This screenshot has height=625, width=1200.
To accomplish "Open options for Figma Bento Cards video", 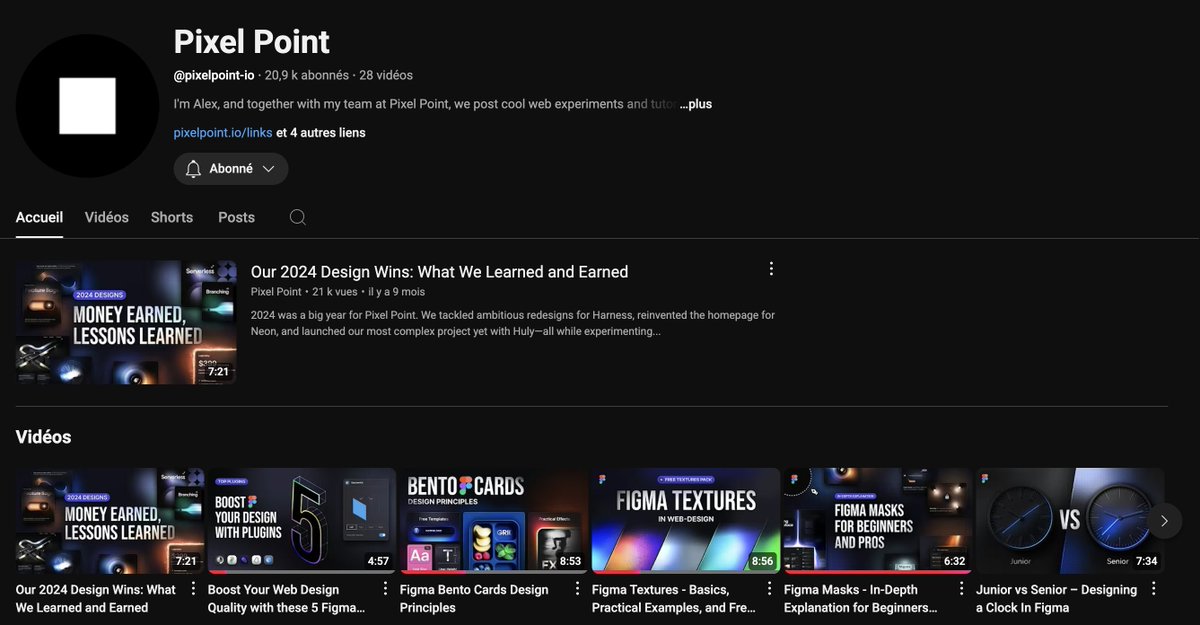I will tap(577, 589).
